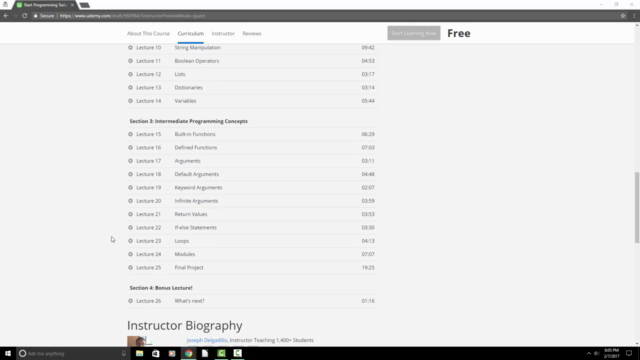The width and height of the screenshot is (640, 360).
Task: Open the About This Course tab
Action: (x=148, y=33)
